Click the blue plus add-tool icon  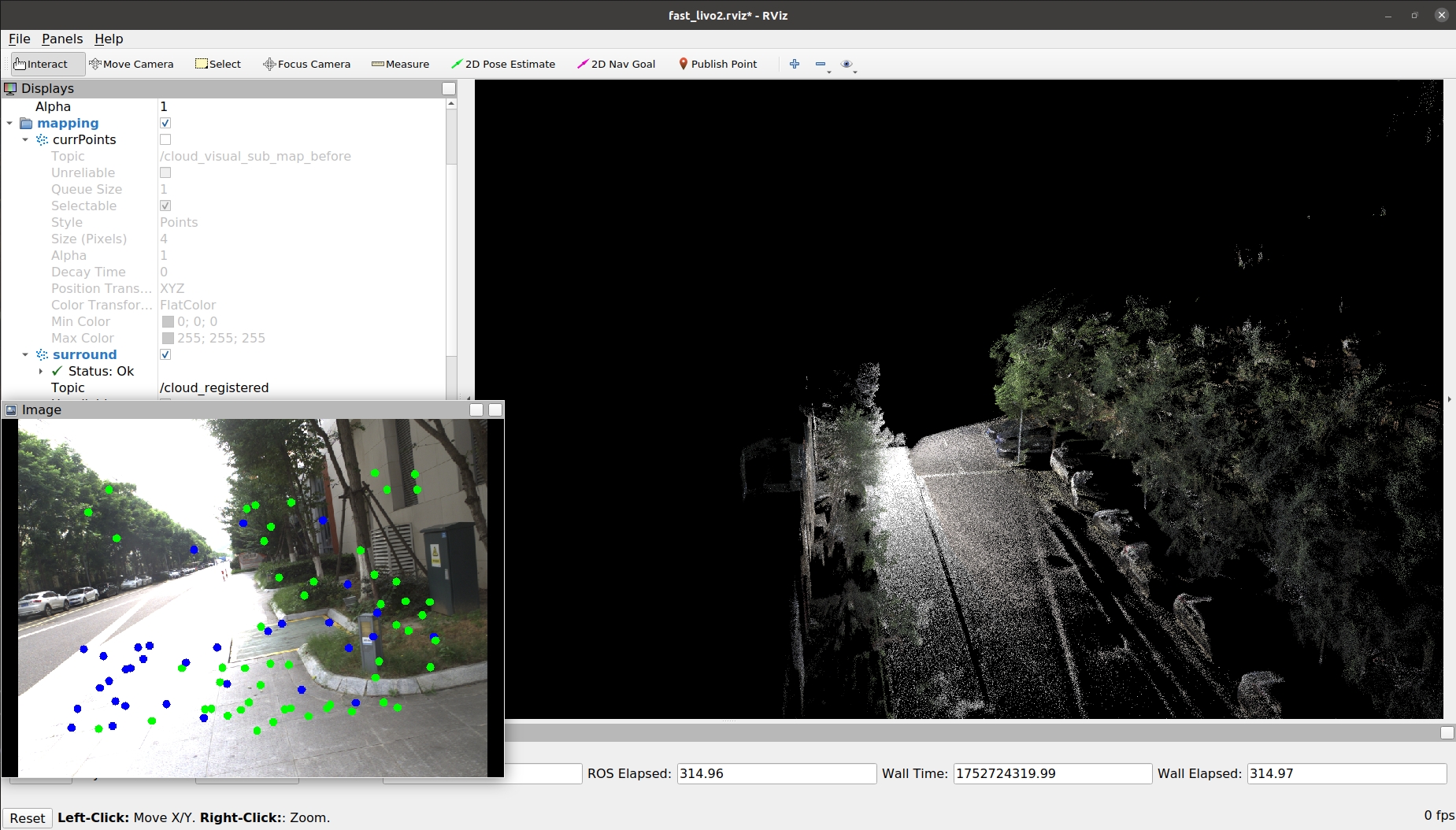tap(795, 64)
